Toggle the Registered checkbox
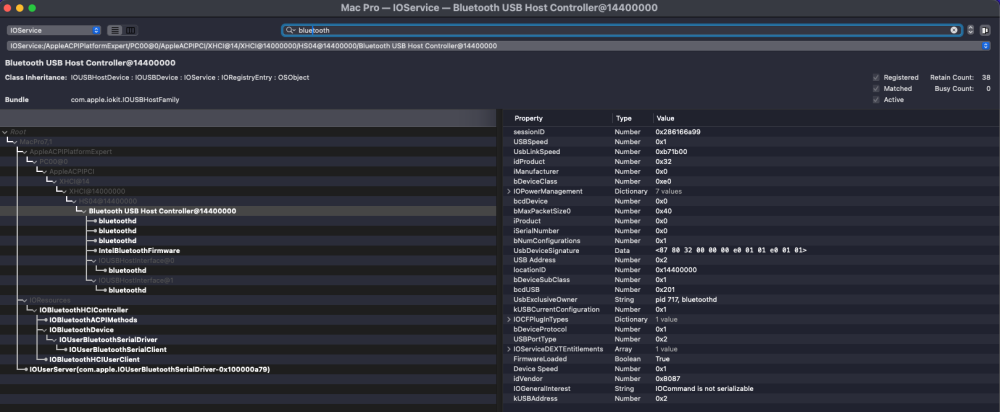 (x=876, y=77)
